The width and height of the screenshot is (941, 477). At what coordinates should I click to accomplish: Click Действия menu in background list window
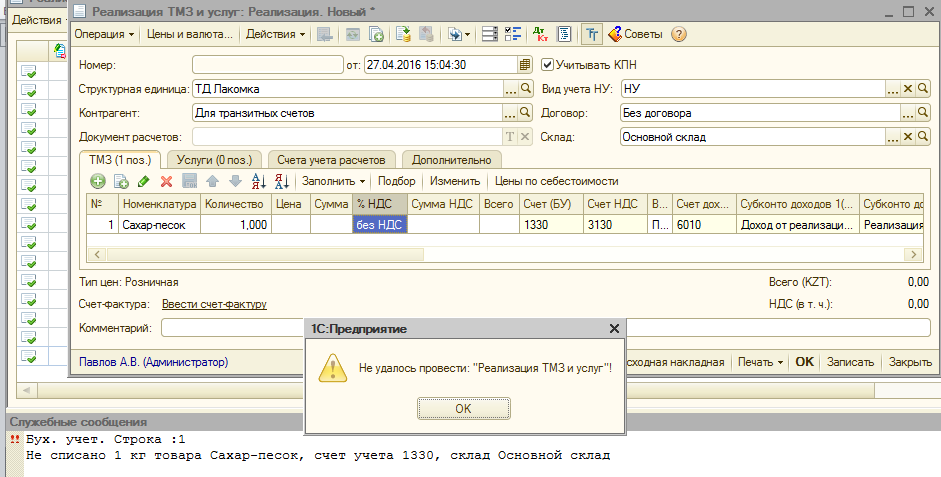click(x=38, y=20)
